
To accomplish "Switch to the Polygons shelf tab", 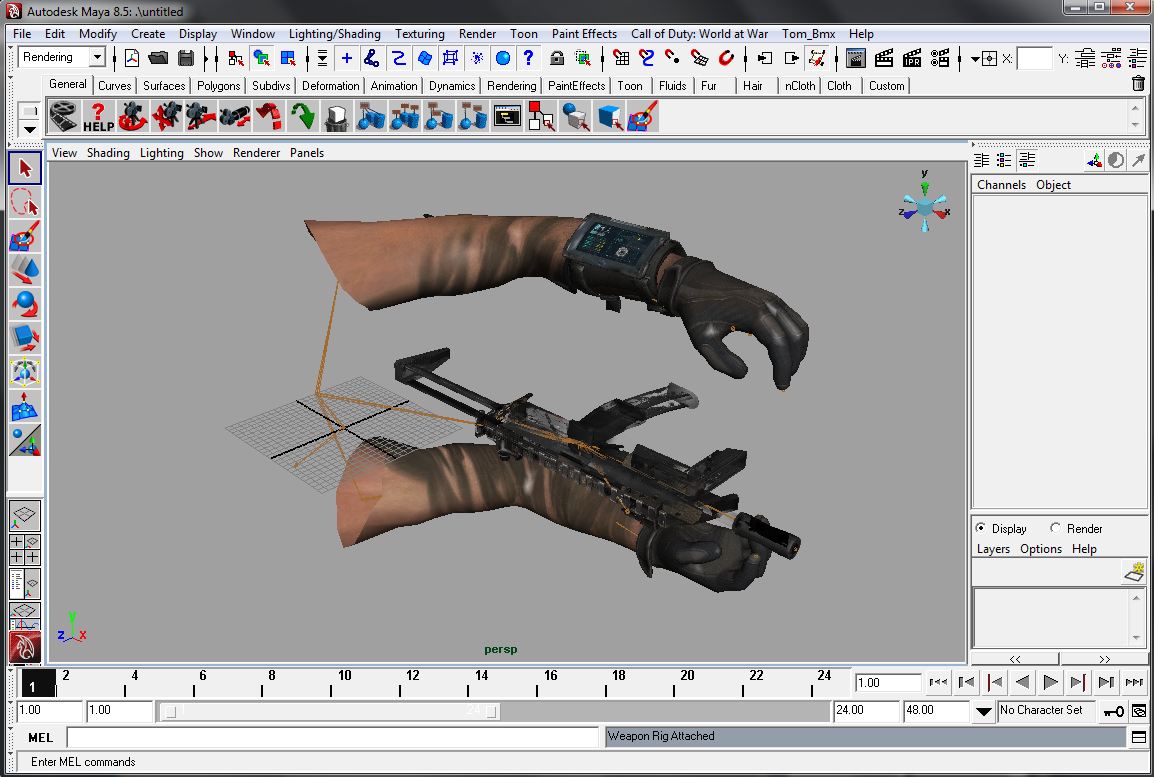I will point(218,86).
